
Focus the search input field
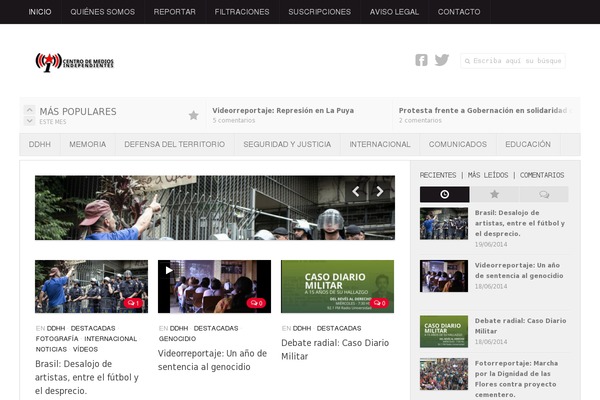pyautogui.click(x=513, y=61)
